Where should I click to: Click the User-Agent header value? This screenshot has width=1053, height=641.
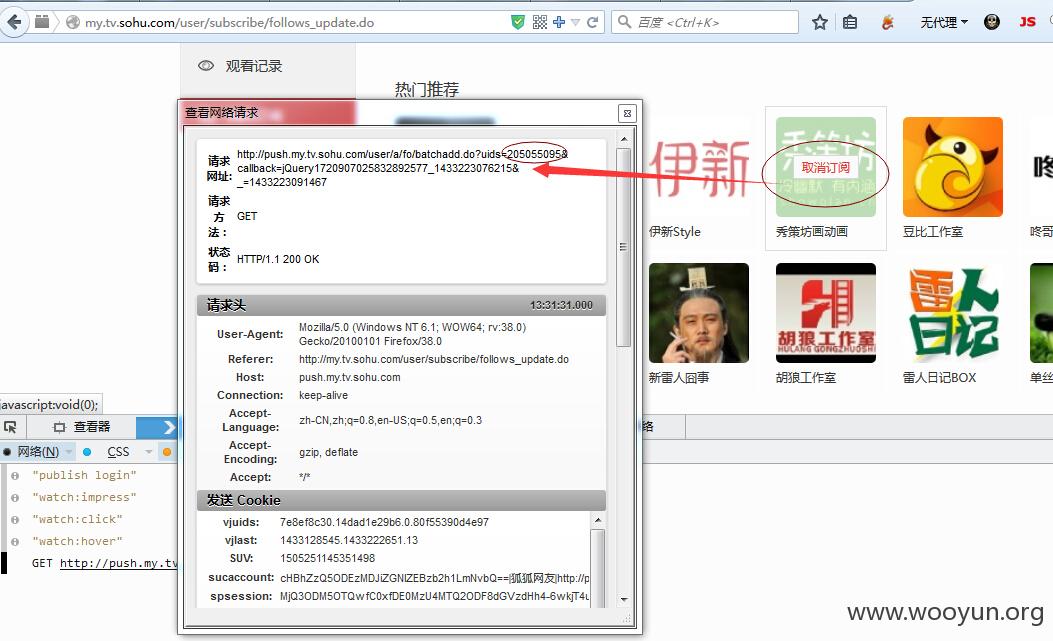pyautogui.click(x=412, y=334)
